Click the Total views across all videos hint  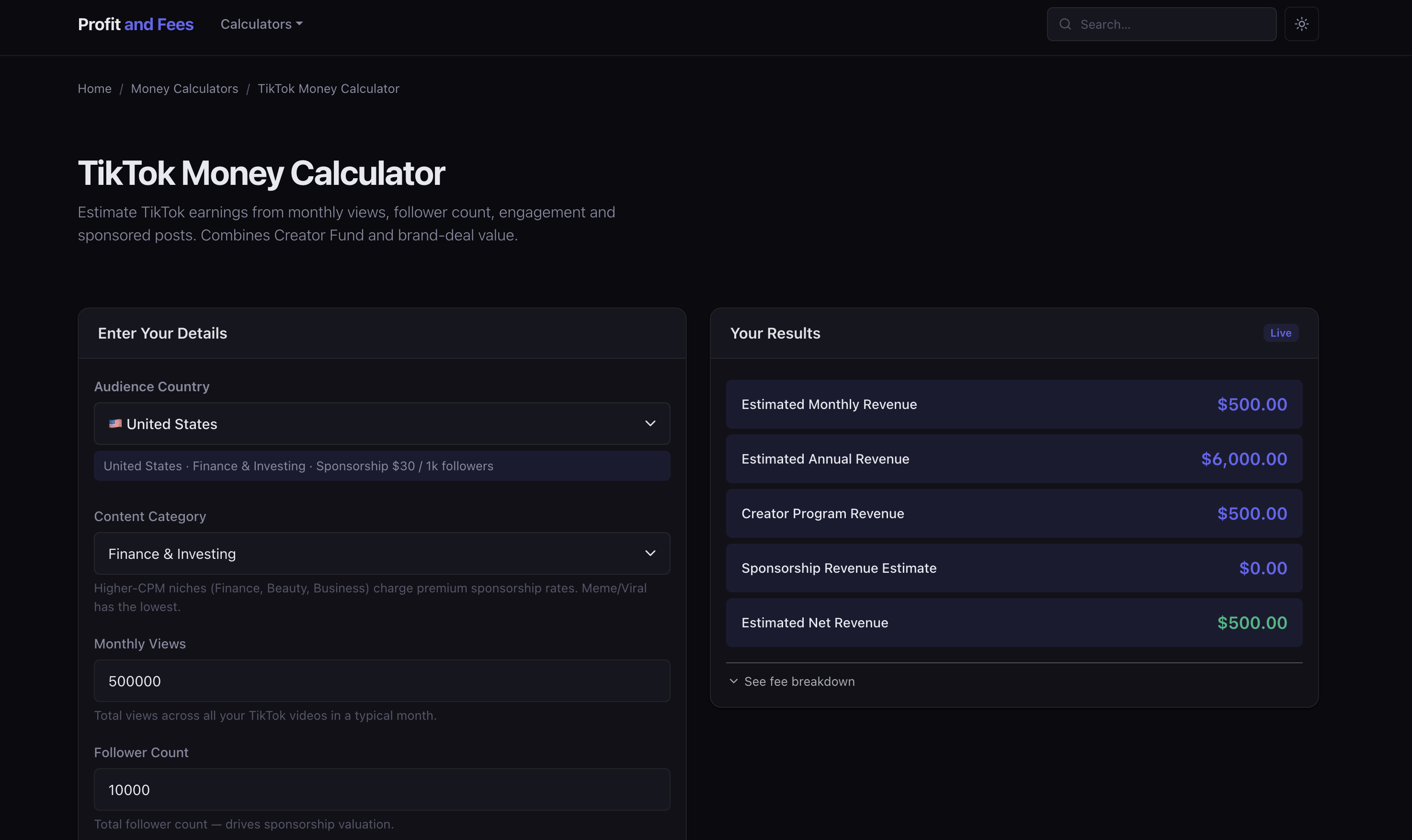265,715
